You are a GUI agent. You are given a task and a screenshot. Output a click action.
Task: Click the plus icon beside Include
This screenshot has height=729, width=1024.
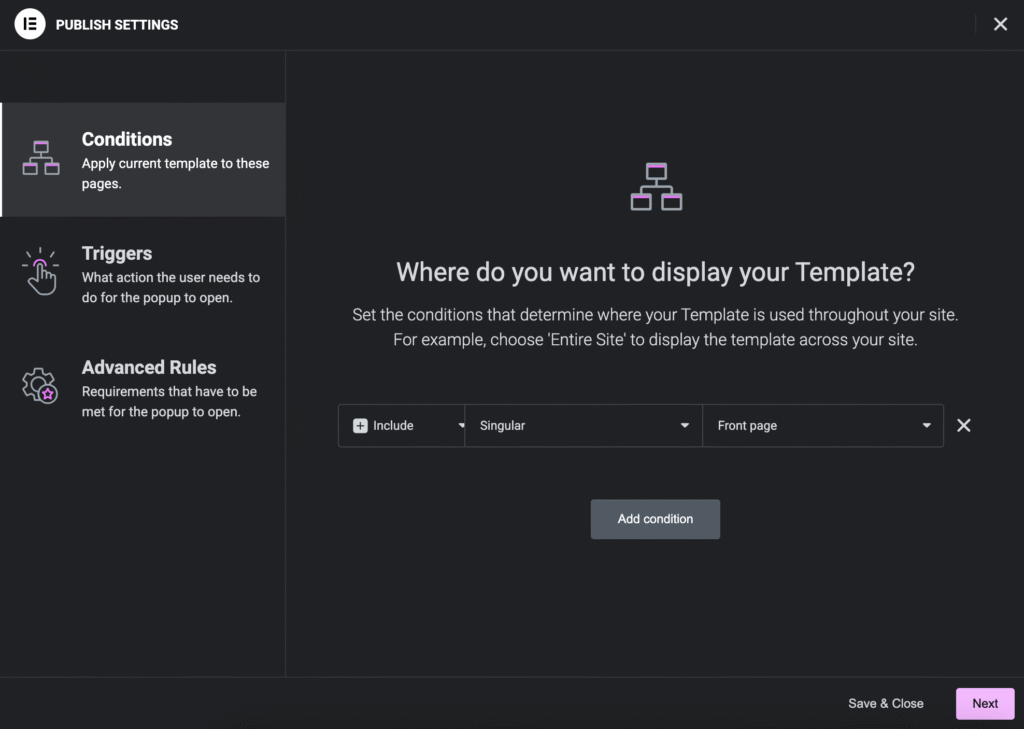(361, 426)
